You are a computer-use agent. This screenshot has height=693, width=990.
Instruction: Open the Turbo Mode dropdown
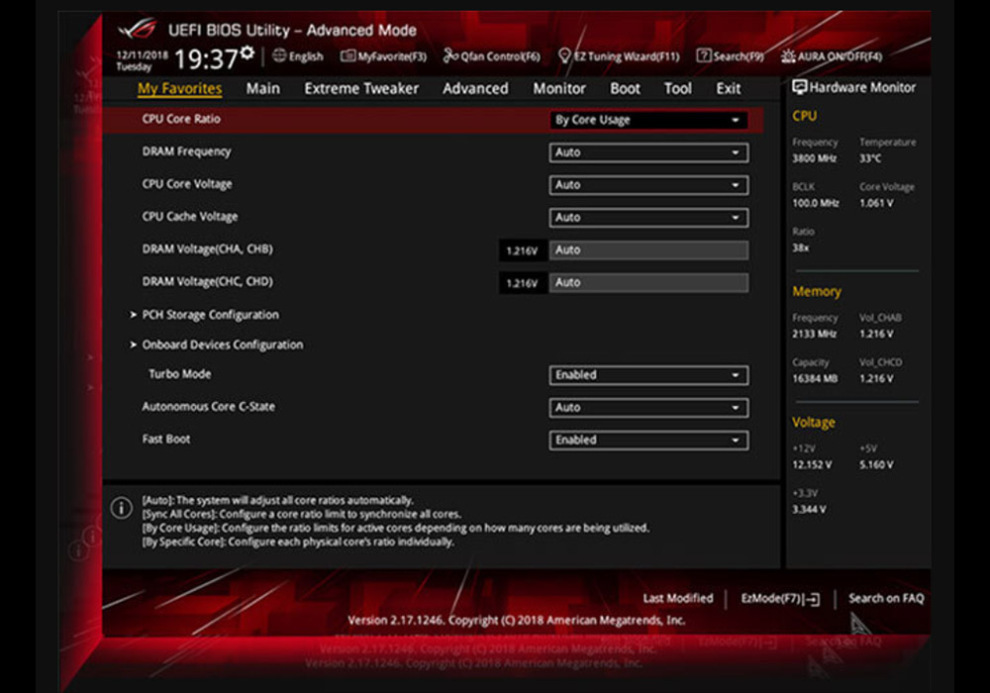648,375
